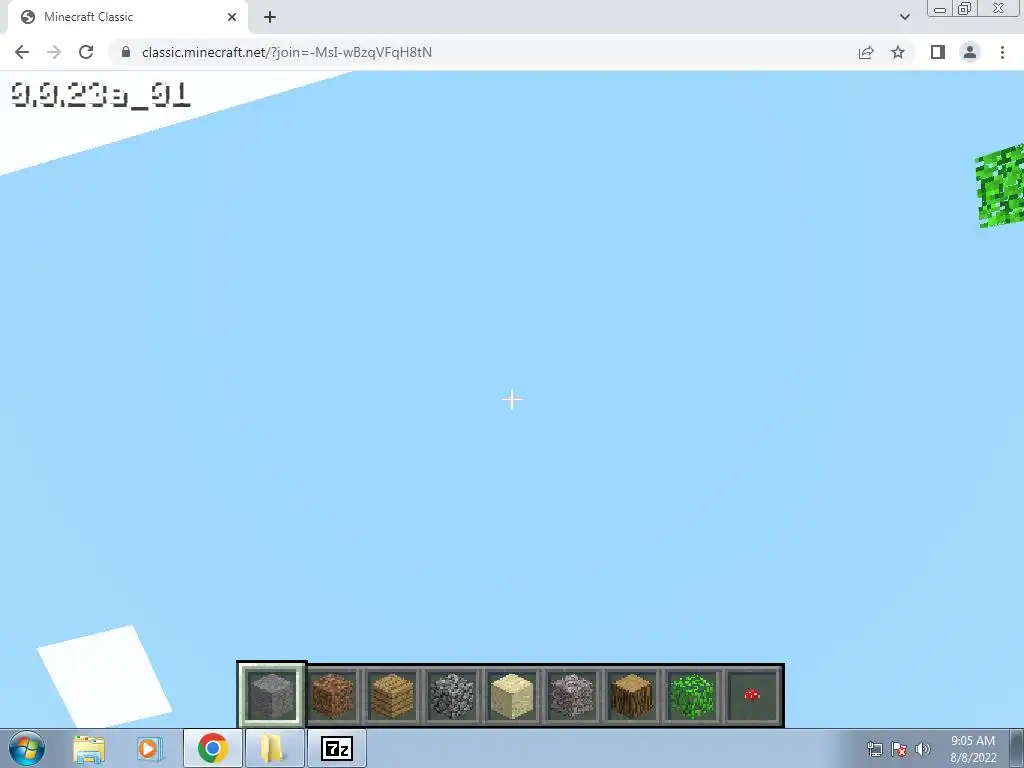Click the Show desktop button
This screenshot has width=1024, height=768.
pyautogui.click(x=1017, y=748)
